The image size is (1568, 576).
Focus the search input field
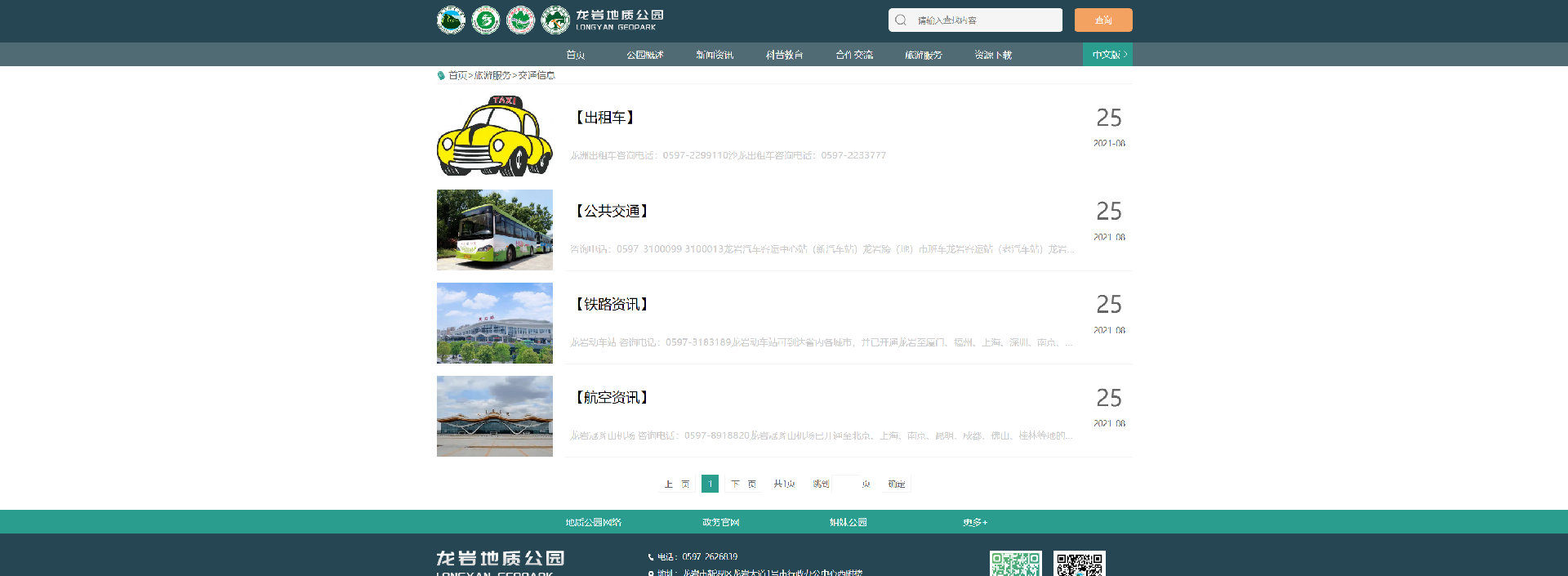(984, 20)
